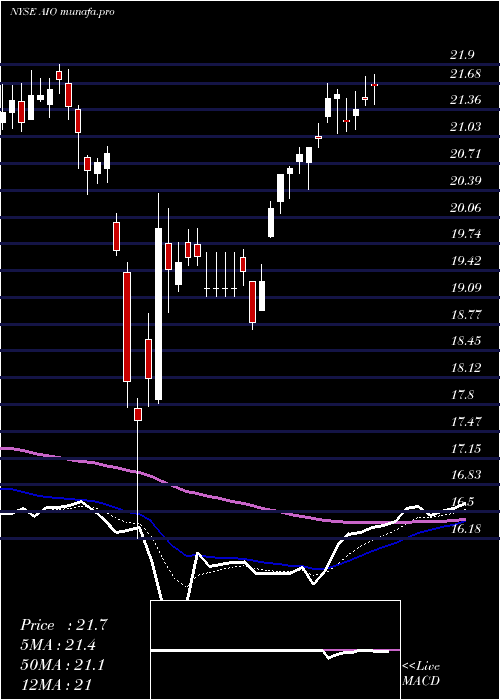The image size is (500, 700).
Task: Click the 20.39 price axis label
Action: 466,180
